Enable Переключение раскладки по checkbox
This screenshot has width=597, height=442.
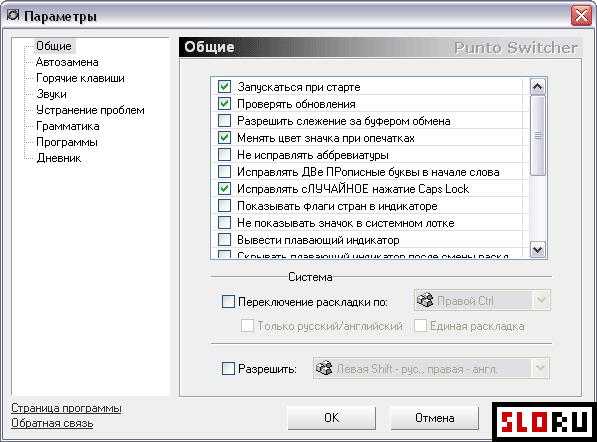[228, 302]
